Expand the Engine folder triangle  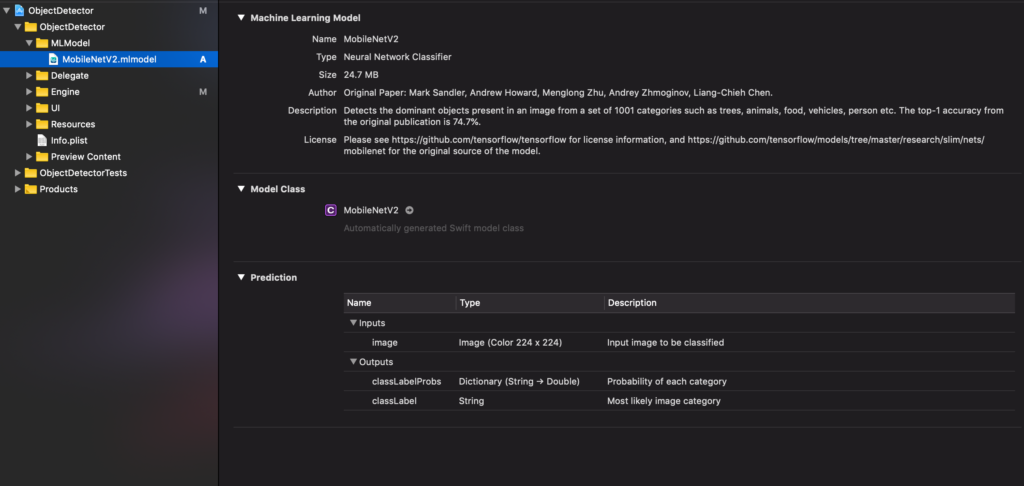point(29,92)
